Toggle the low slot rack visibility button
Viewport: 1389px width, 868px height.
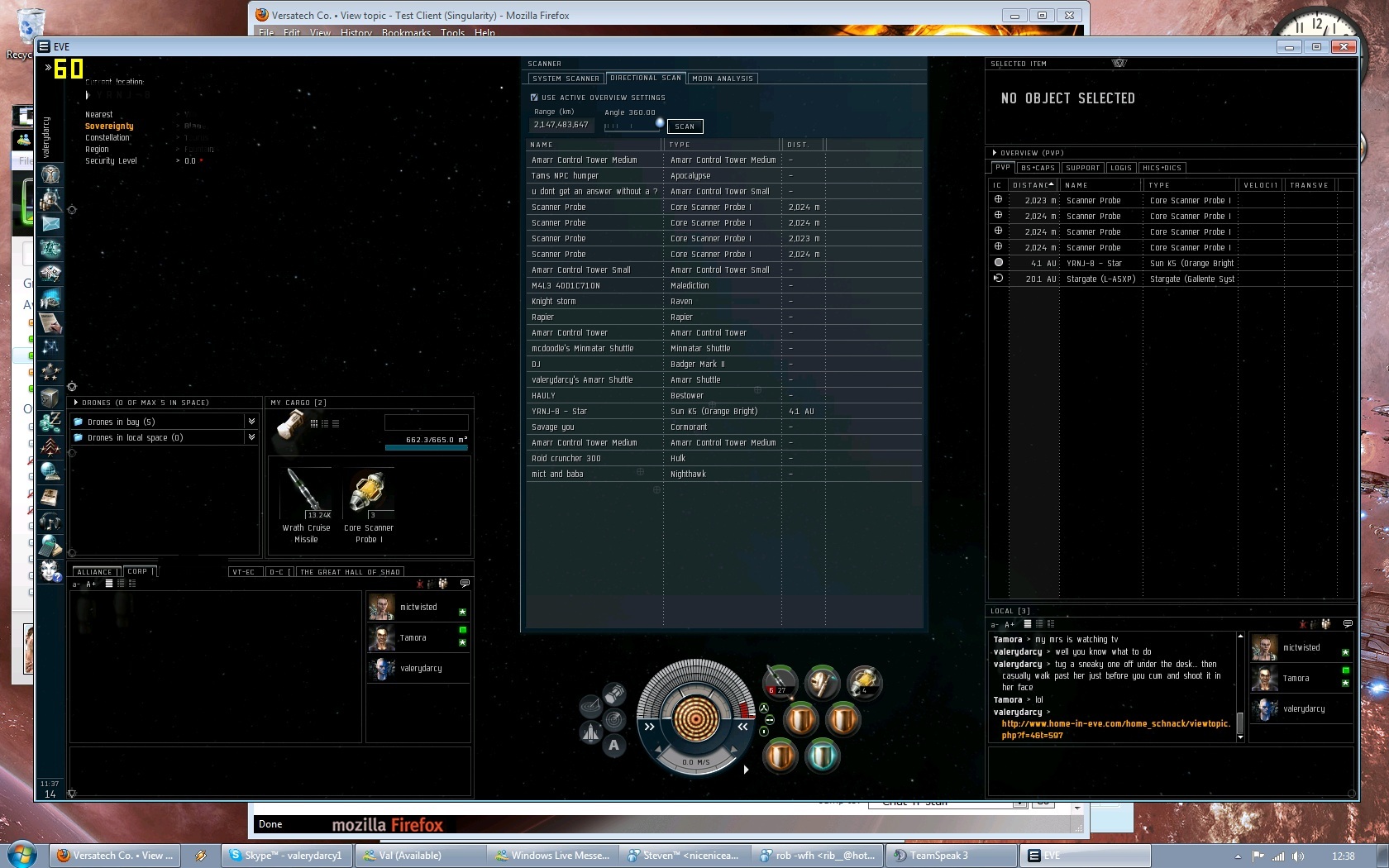[x=764, y=731]
